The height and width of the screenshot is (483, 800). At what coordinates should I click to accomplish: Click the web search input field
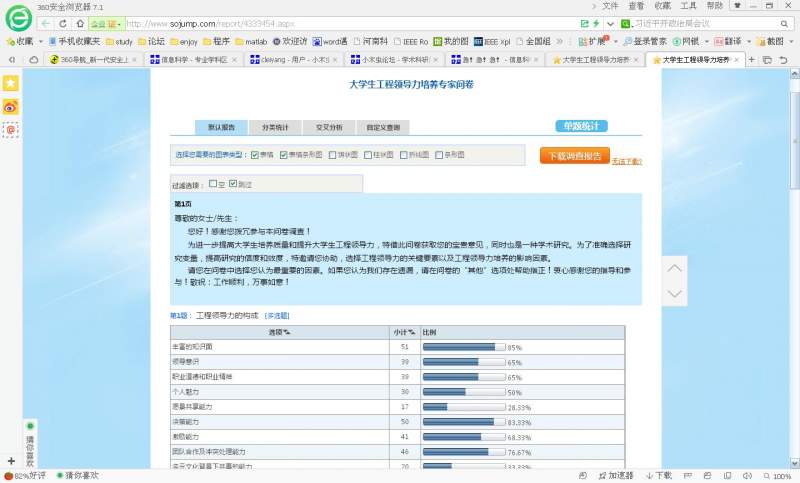point(705,24)
